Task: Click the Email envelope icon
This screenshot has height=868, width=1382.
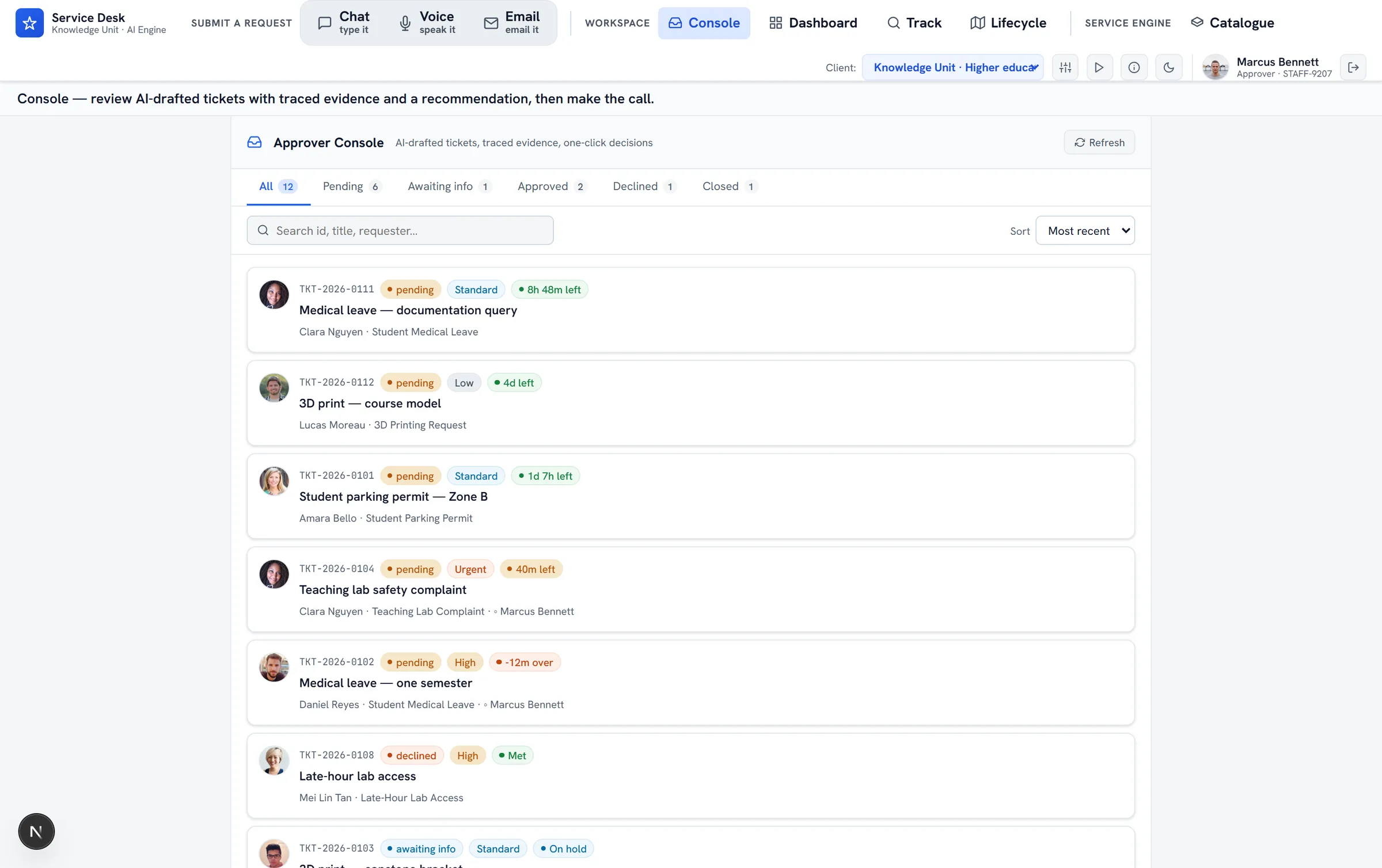Action: click(x=491, y=23)
